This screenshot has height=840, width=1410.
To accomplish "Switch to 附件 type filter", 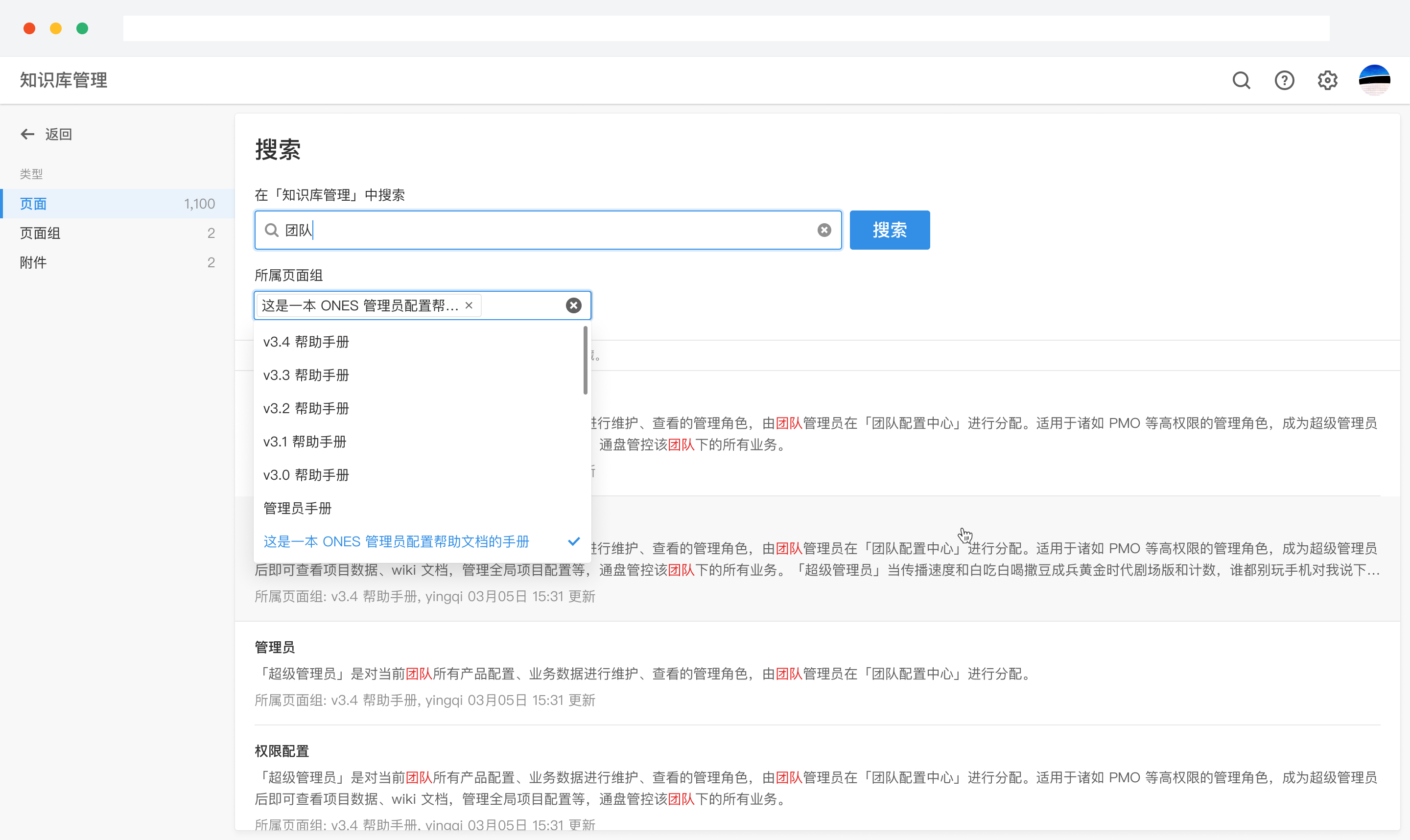I will (x=33, y=263).
